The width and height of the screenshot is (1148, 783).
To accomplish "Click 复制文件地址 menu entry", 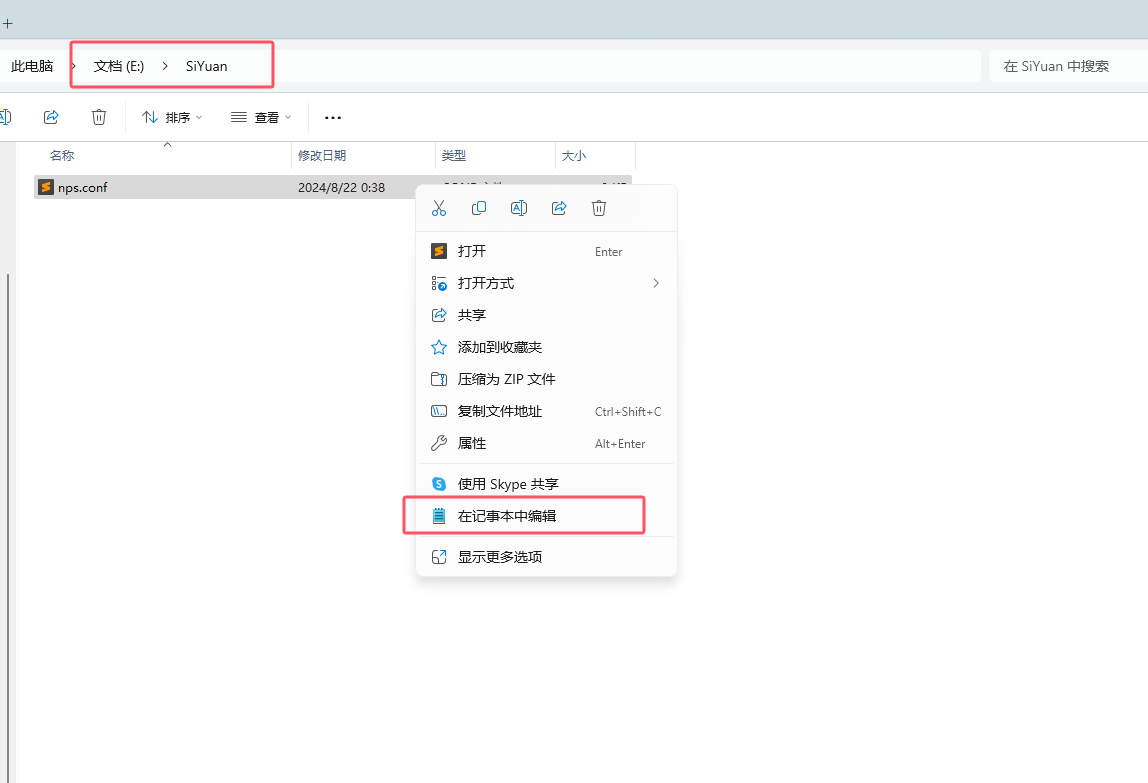I will coord(500,411).
